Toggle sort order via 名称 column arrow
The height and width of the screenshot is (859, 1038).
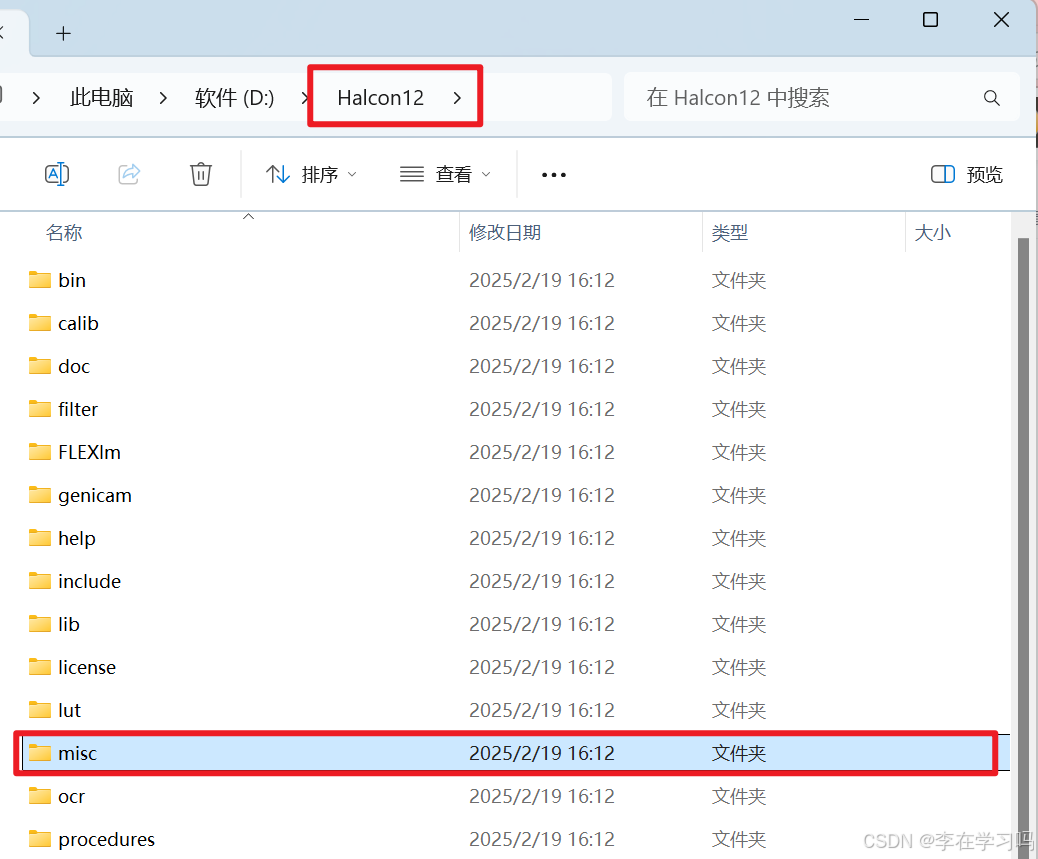[248, 215]
